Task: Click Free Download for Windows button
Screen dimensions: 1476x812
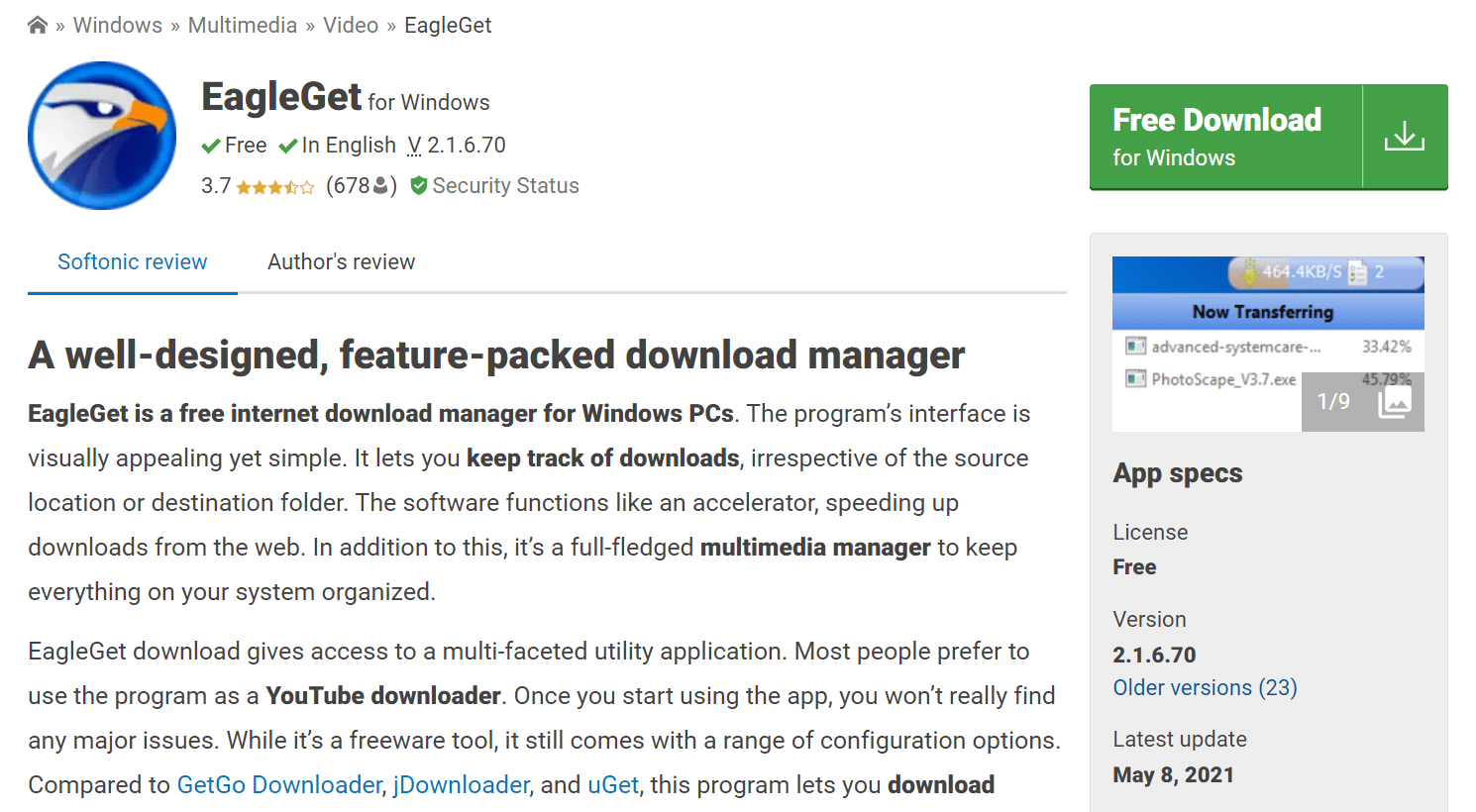Action: coord(1269,137)
